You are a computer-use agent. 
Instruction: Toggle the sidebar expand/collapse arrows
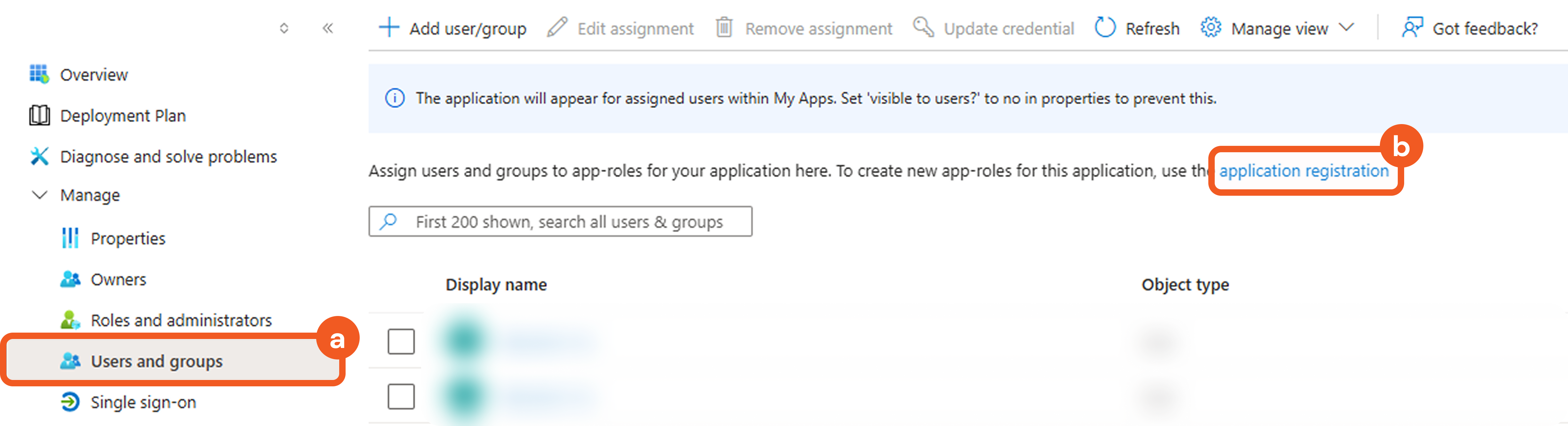tap(284, 28)
